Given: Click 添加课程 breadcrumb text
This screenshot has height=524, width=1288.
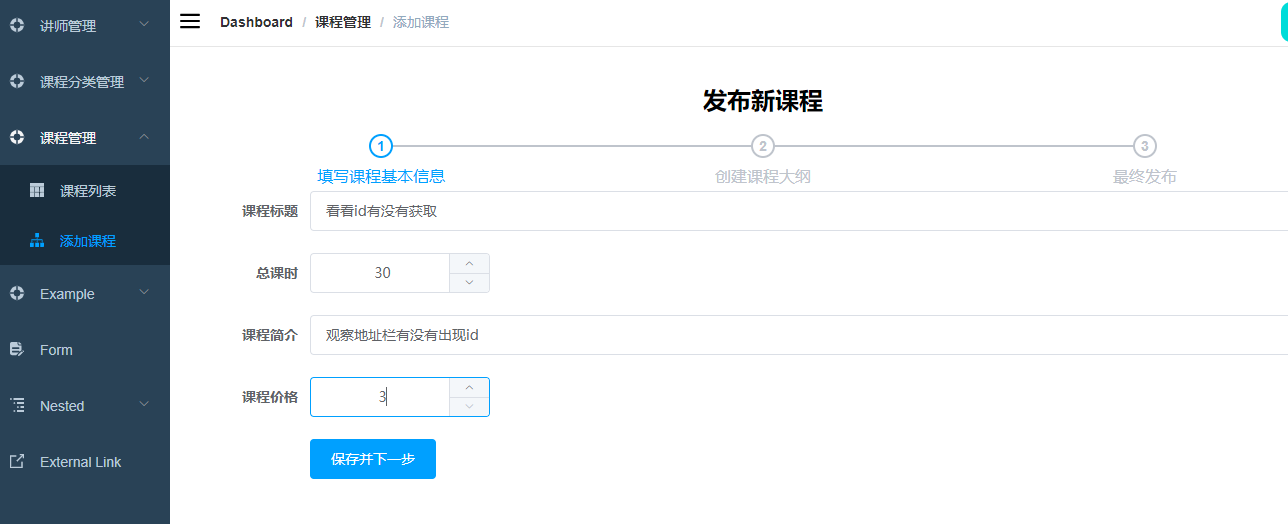Looking at the screenshot, I should coord(420,22).
